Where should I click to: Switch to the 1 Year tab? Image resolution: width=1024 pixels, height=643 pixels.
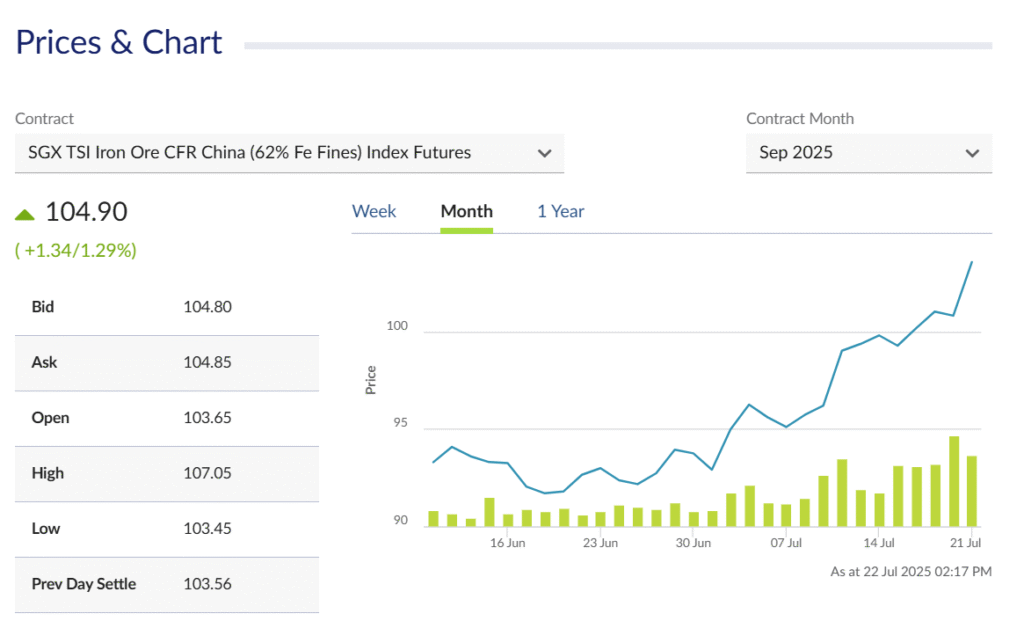[560, 212]
